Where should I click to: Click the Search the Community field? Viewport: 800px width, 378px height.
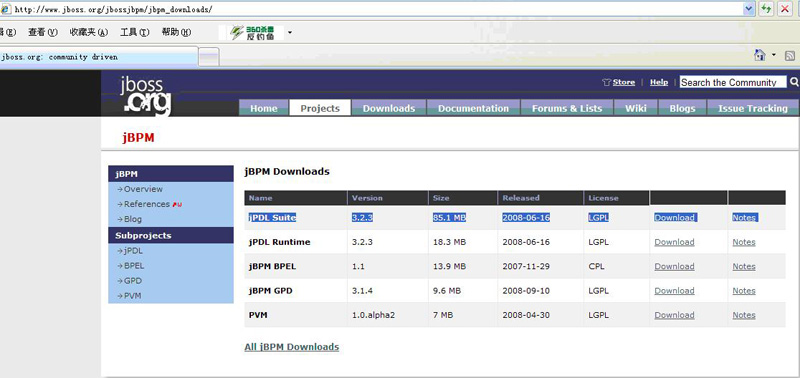[x=733, y=82]
